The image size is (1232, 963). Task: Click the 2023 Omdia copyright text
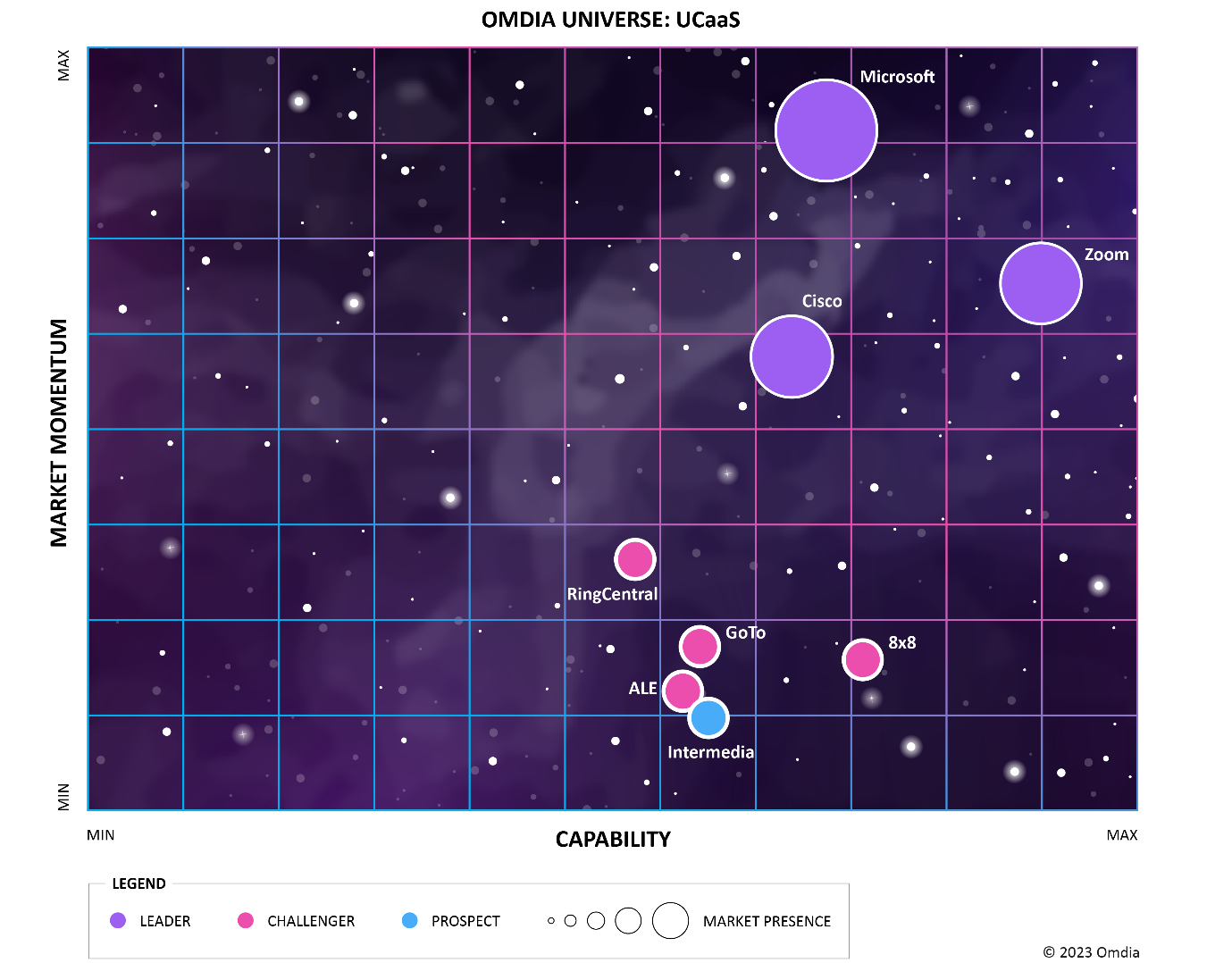(x=1091, y=952)
